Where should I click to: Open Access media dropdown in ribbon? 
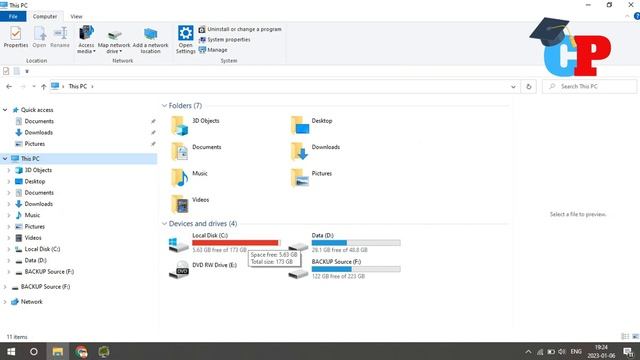86,40
